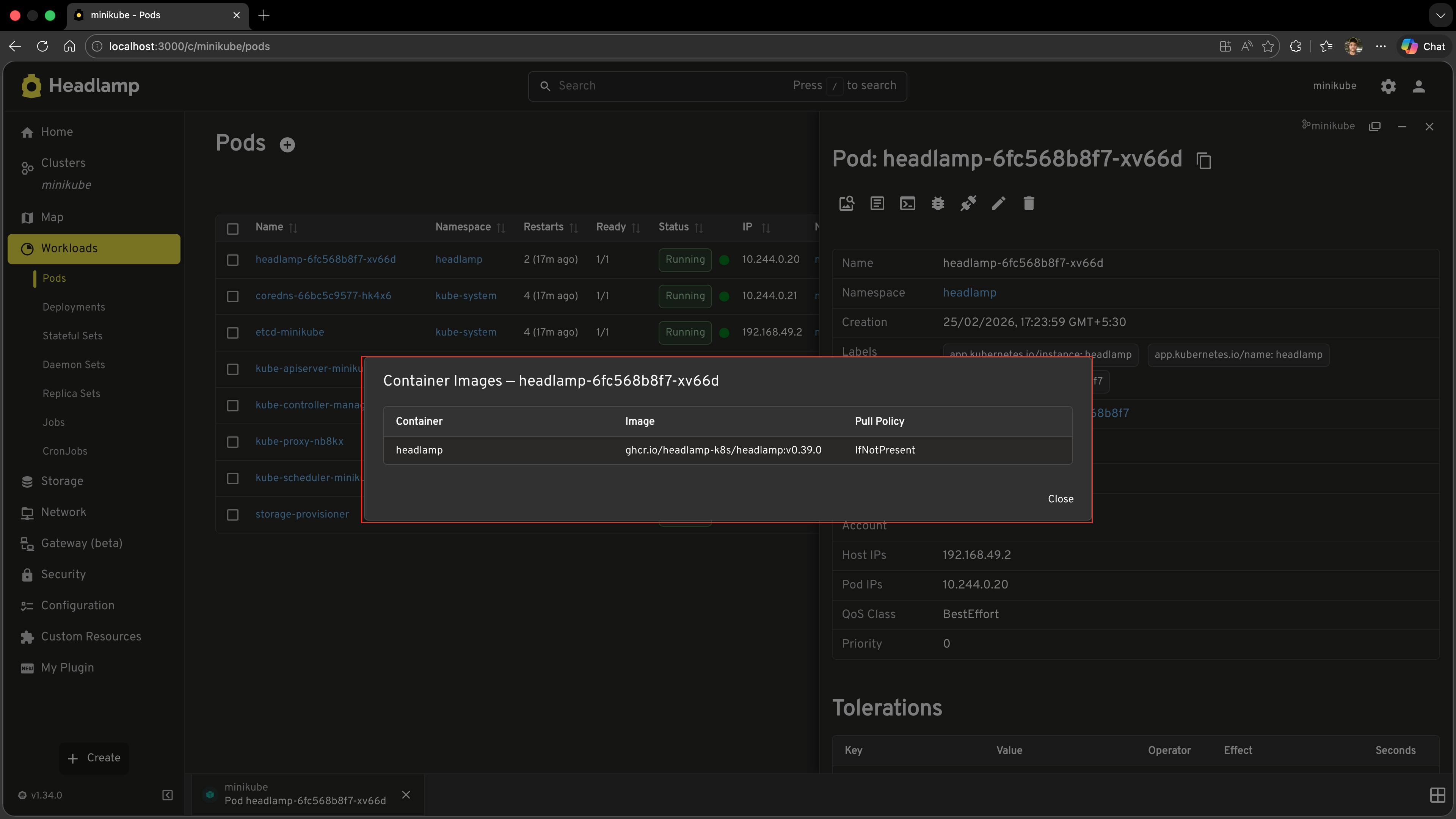The width and height of the screenshot is (1456, 819).
Task: Select all pods with the header checkbox
Action: pyautogui.click(x=232, y=228)
